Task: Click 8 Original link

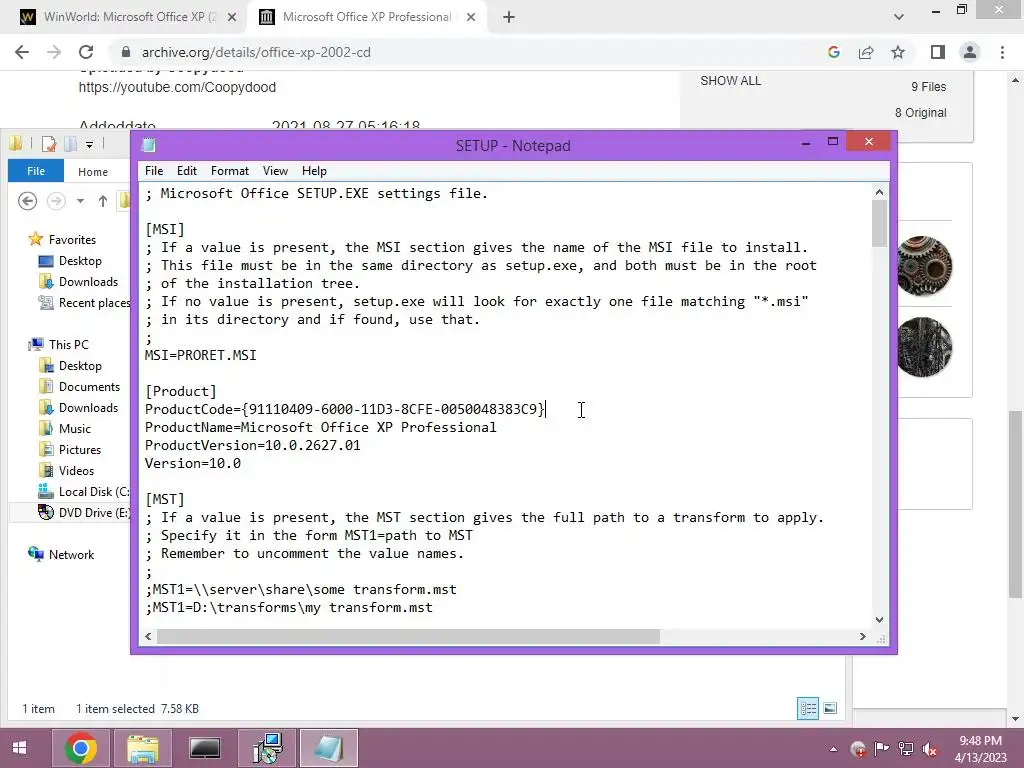Action: [920, 112]
